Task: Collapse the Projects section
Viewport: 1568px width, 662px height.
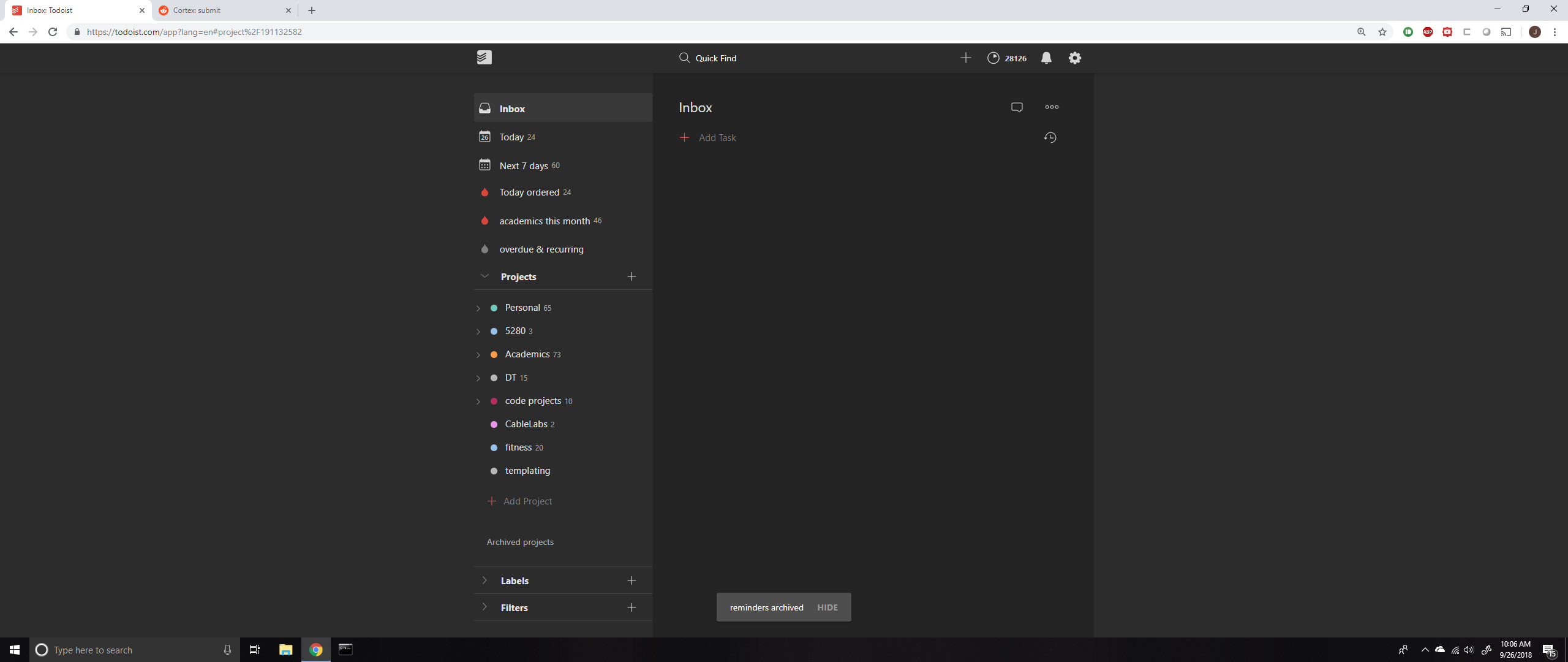Action: click(x=484, y=276)
